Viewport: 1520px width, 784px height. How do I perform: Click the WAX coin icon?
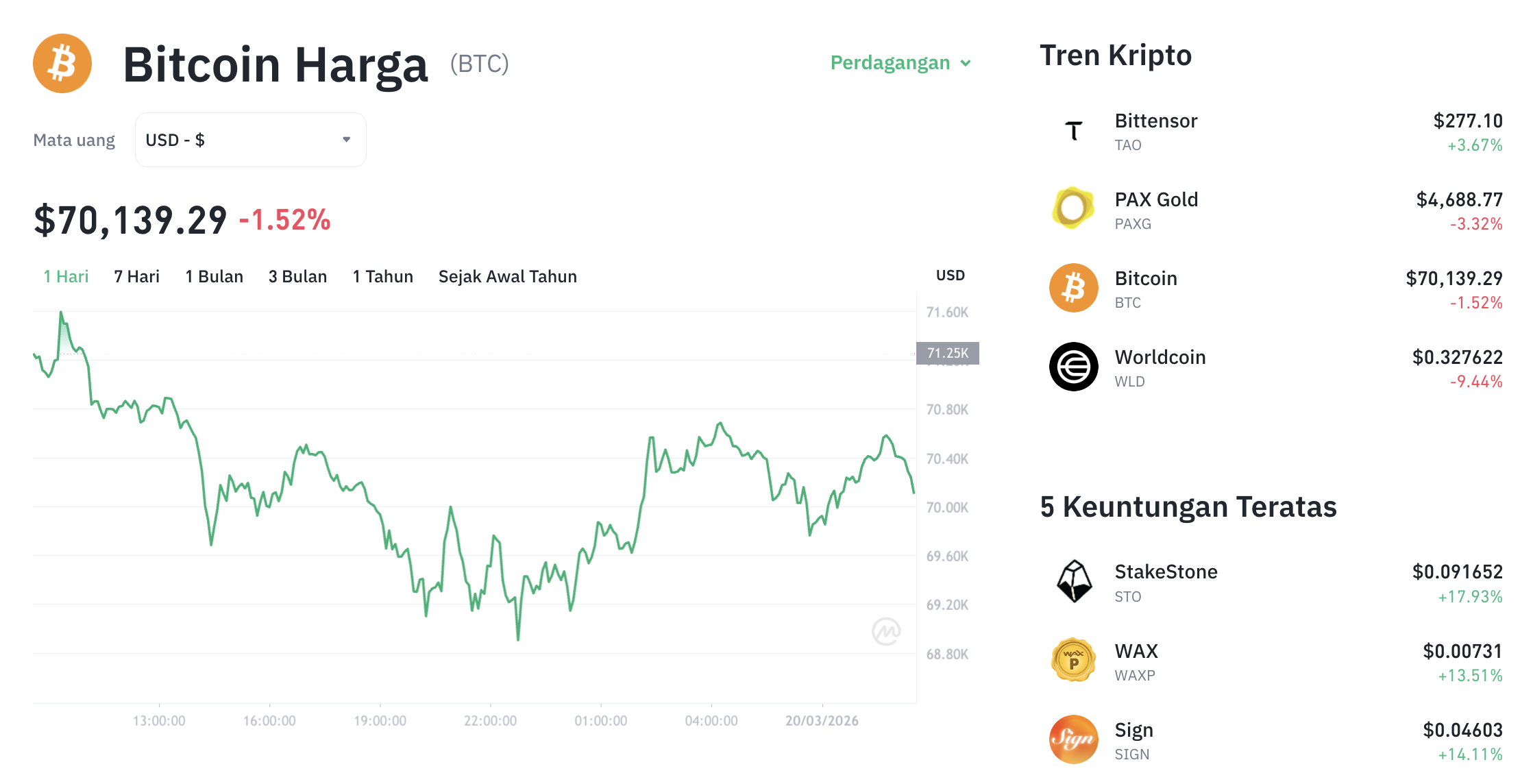[x=1073, y=661]
